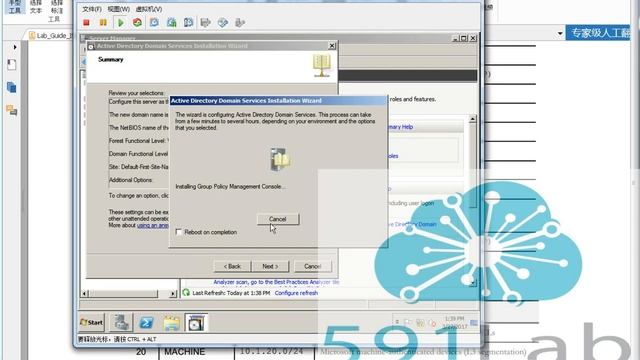Viewport: 640px width, 360px height.
Task: Expand the PDF viewer sidebar arrow
Action: point(15,47)
